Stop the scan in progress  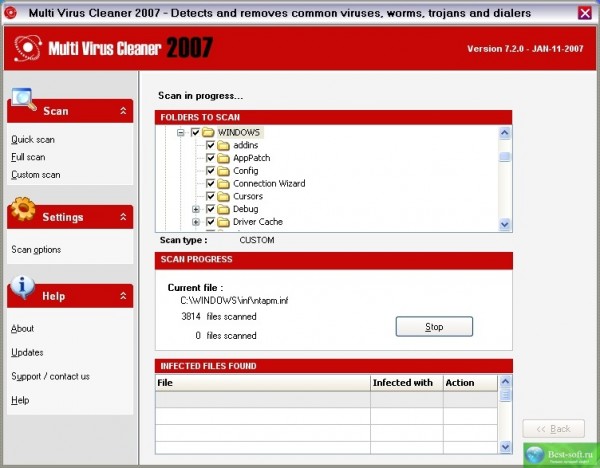434,326
